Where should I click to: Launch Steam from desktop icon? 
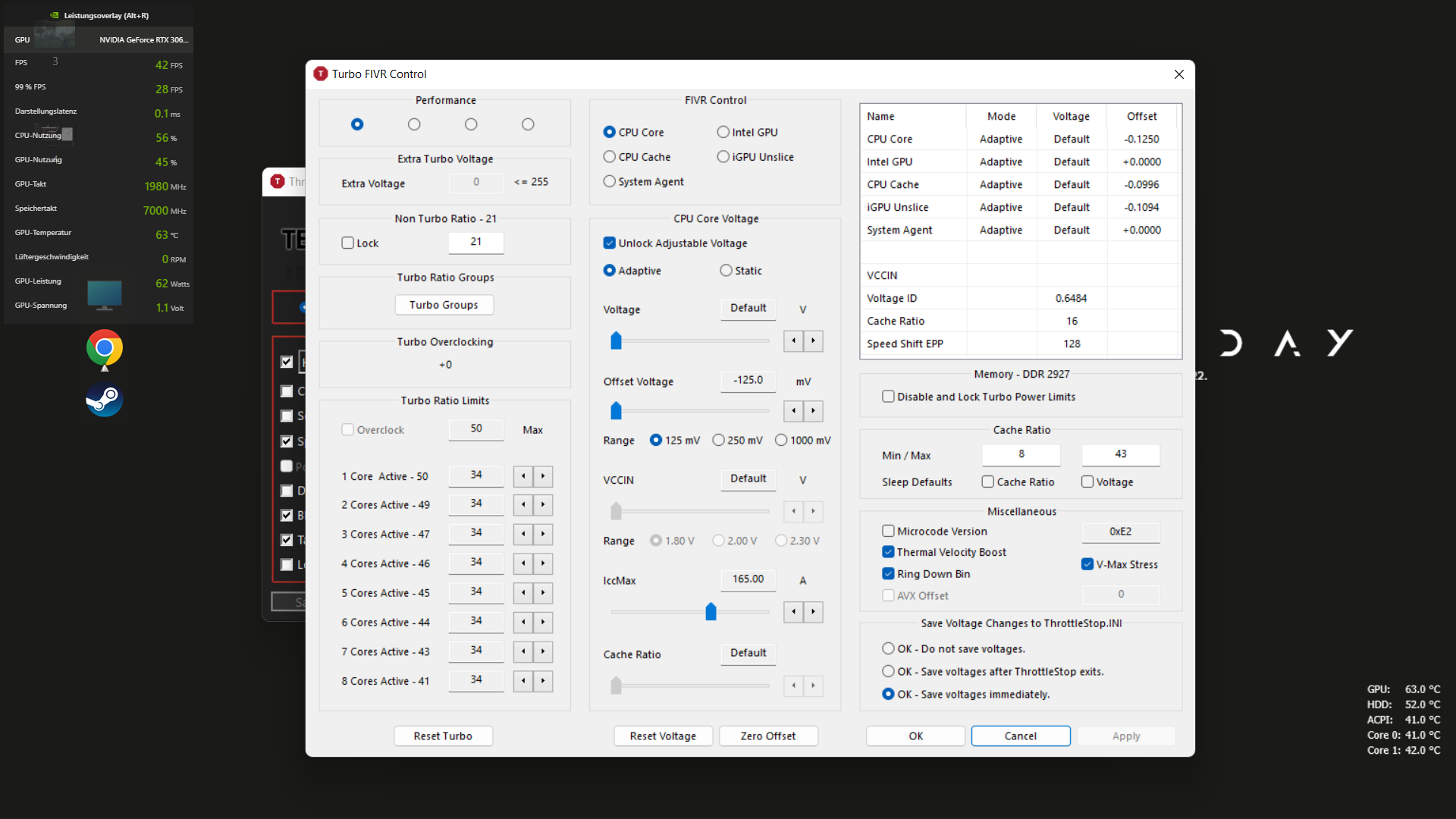[x=105, y=400]
